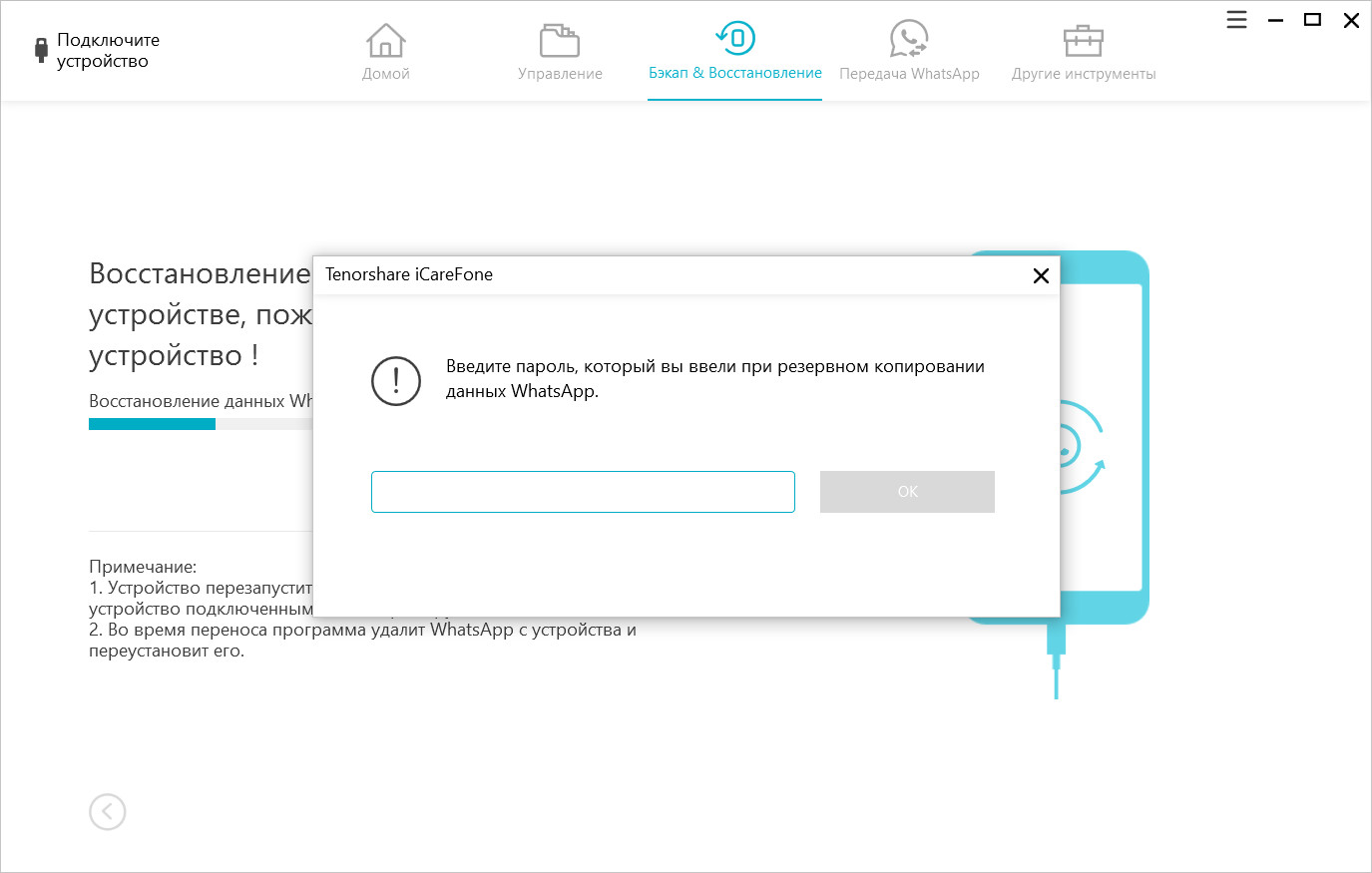Open the Home (Домой) tab icon
The width and height of the screenshot is (1372, 873).
tap(385, 40)
